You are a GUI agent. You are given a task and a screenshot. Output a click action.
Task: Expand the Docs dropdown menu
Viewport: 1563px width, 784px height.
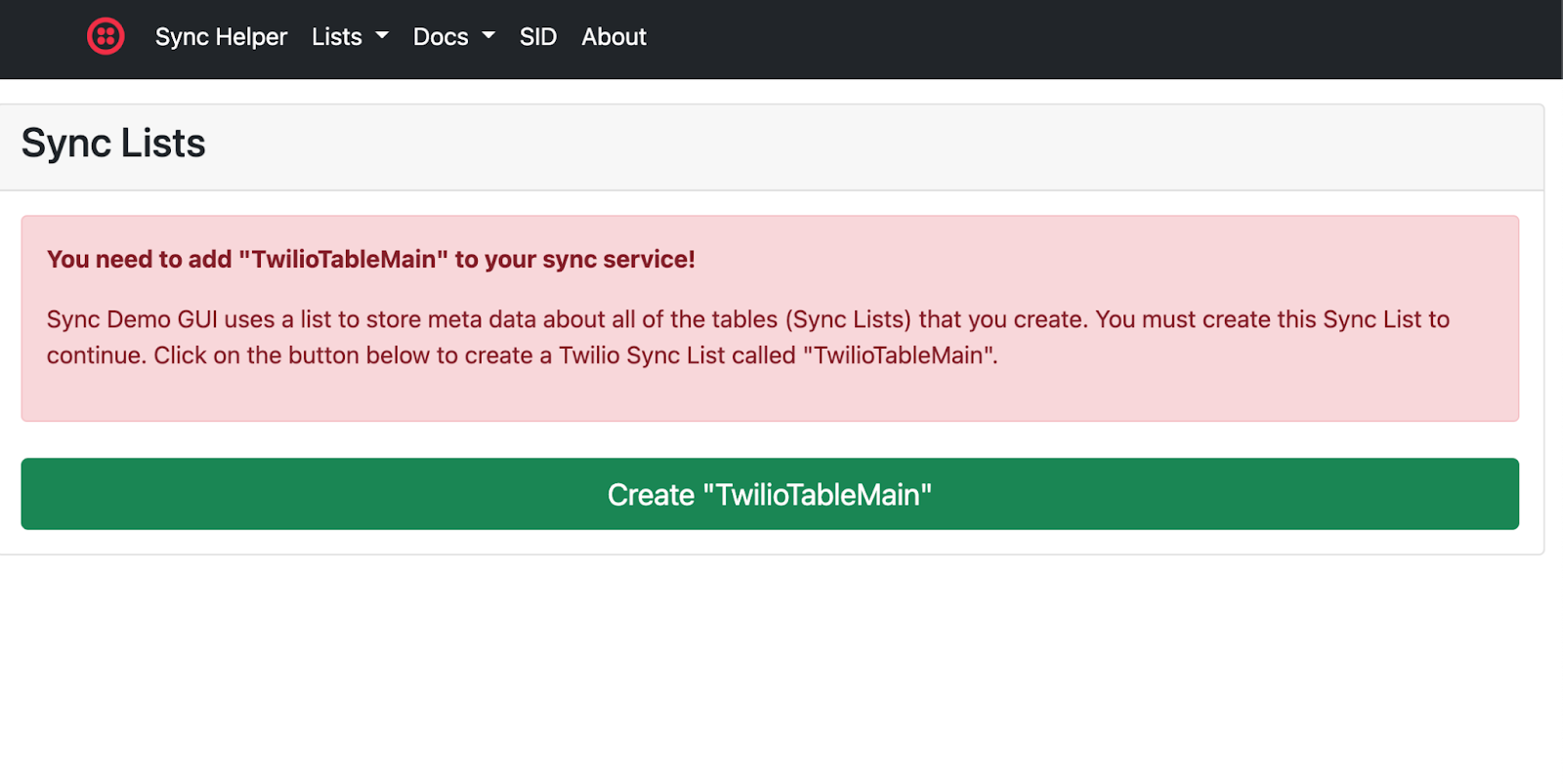[454, 37]
